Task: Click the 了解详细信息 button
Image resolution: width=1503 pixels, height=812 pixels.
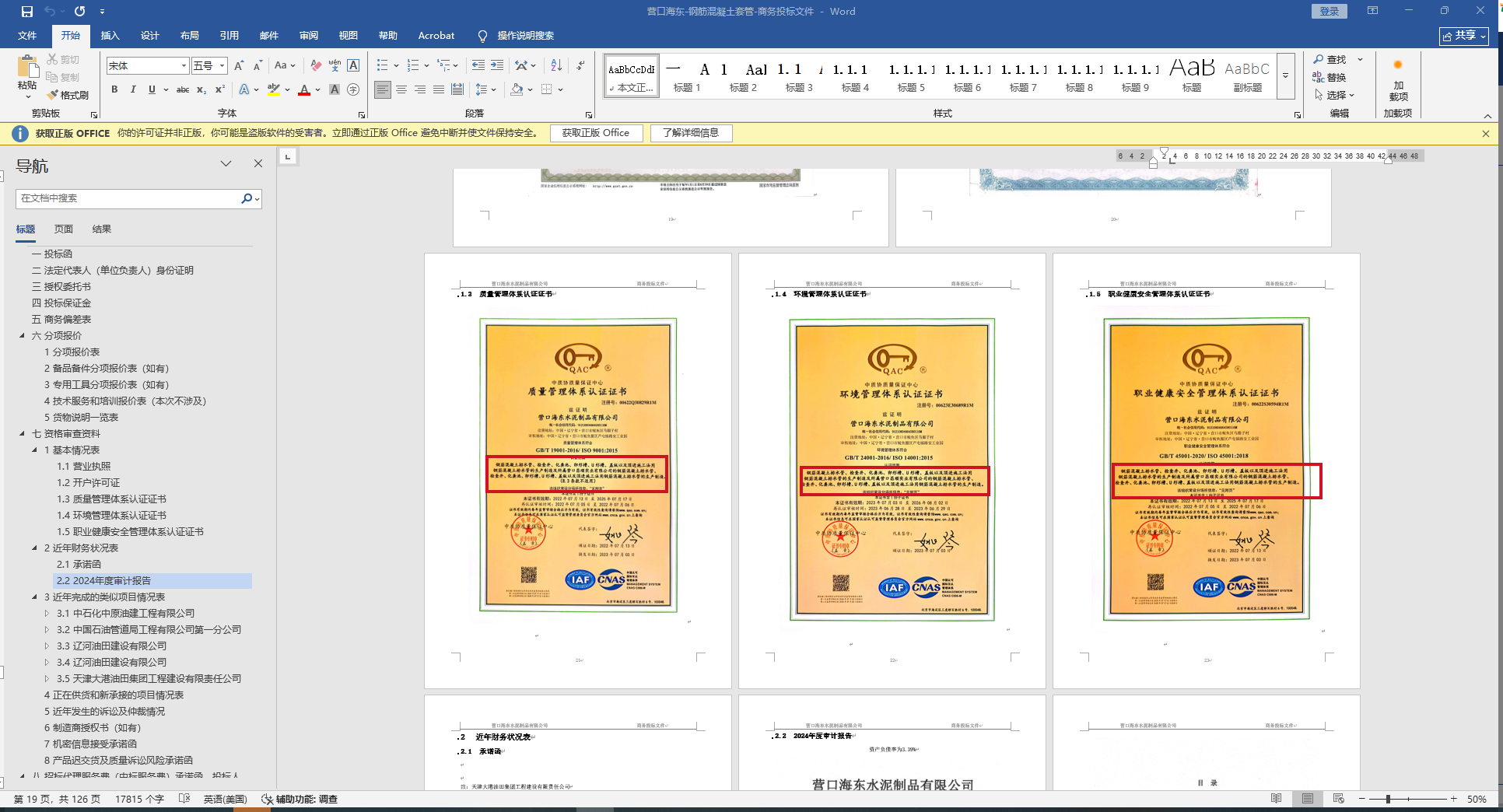Action: point(691,133)
